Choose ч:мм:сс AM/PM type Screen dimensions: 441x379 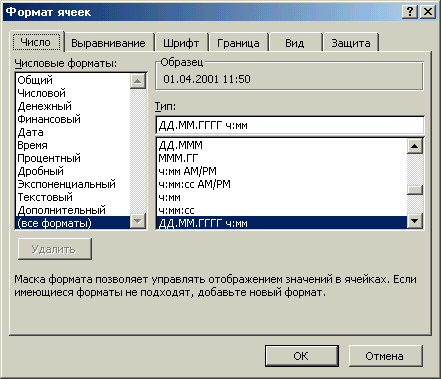click(x=282, y=184)
